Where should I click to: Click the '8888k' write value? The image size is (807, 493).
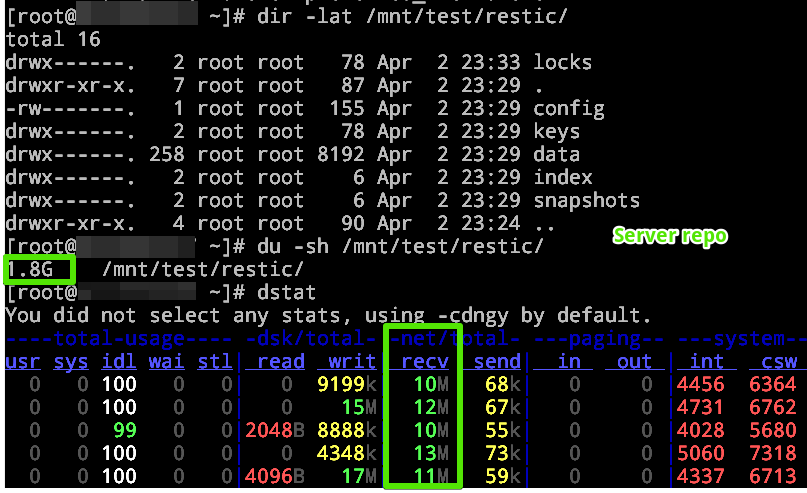click(x=346, y=430)
